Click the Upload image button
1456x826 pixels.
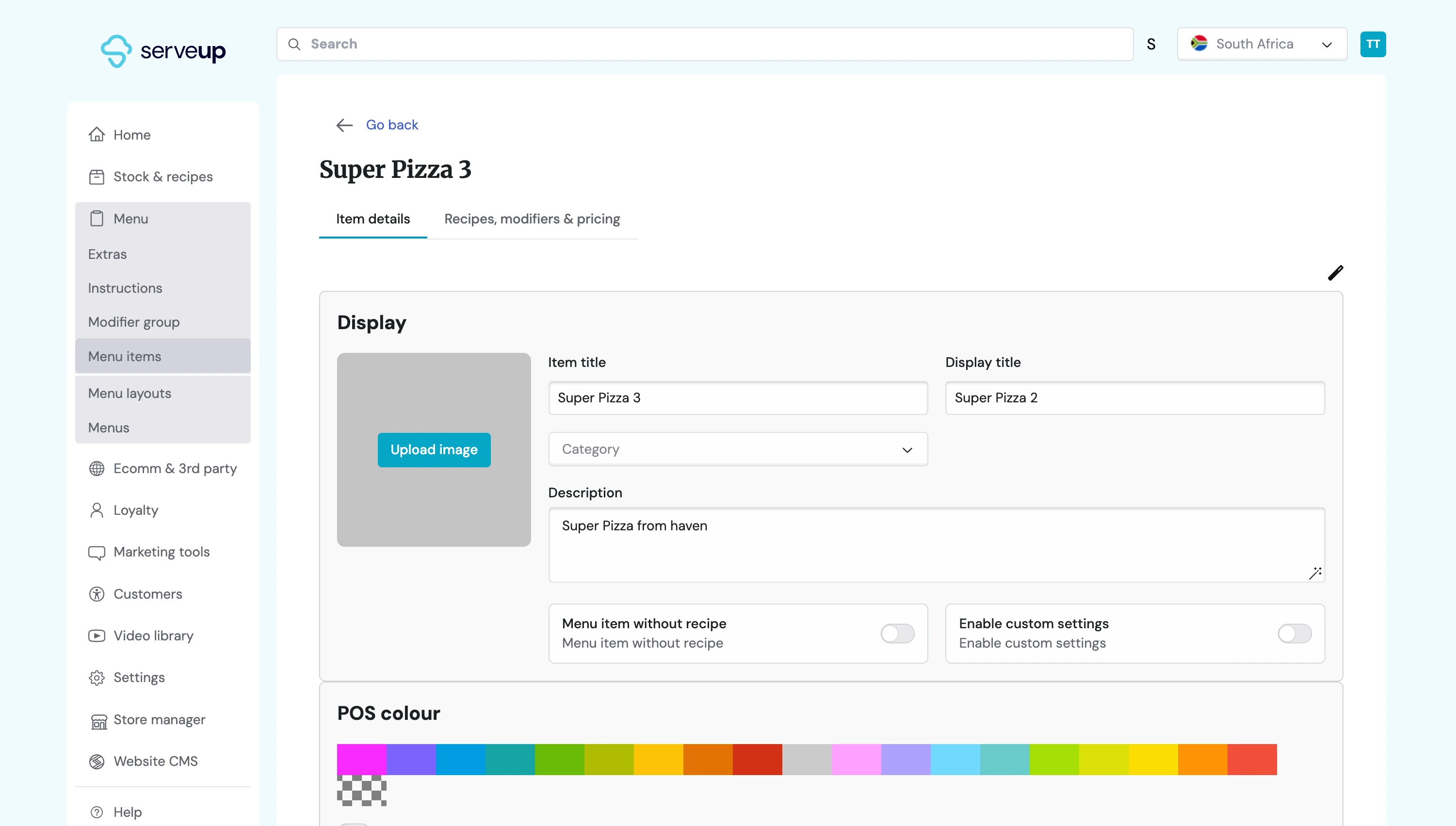pos(434,450)
